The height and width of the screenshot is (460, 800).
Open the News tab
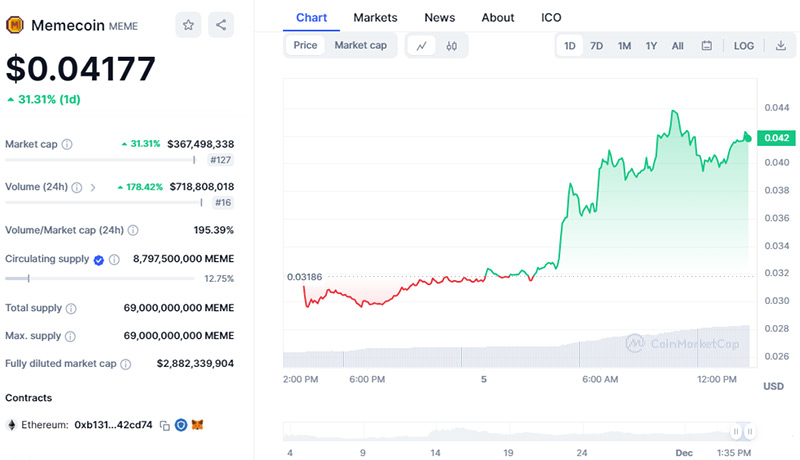click(439, 17)
